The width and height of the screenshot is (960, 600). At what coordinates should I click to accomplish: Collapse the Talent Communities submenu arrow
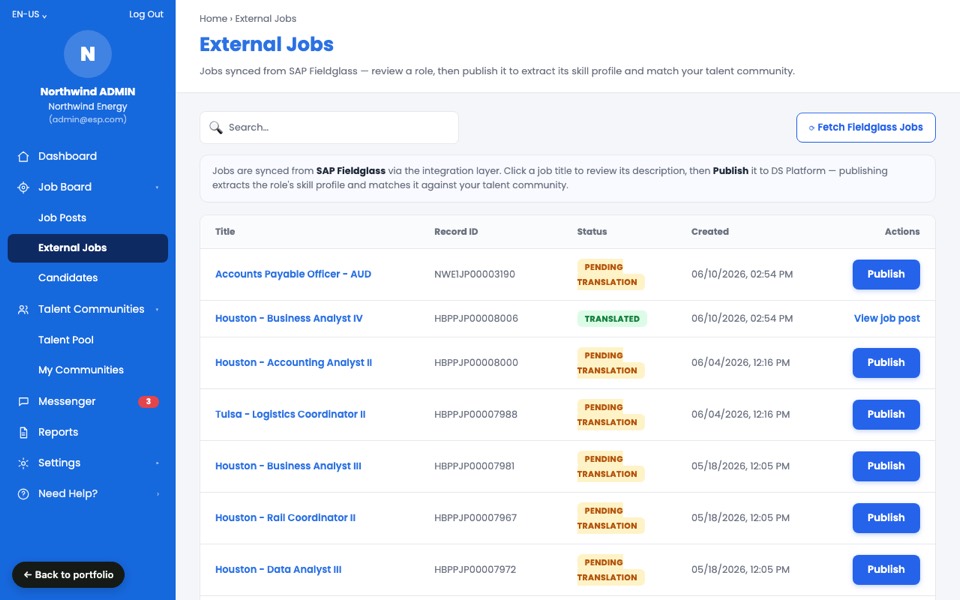pos(157,310)
